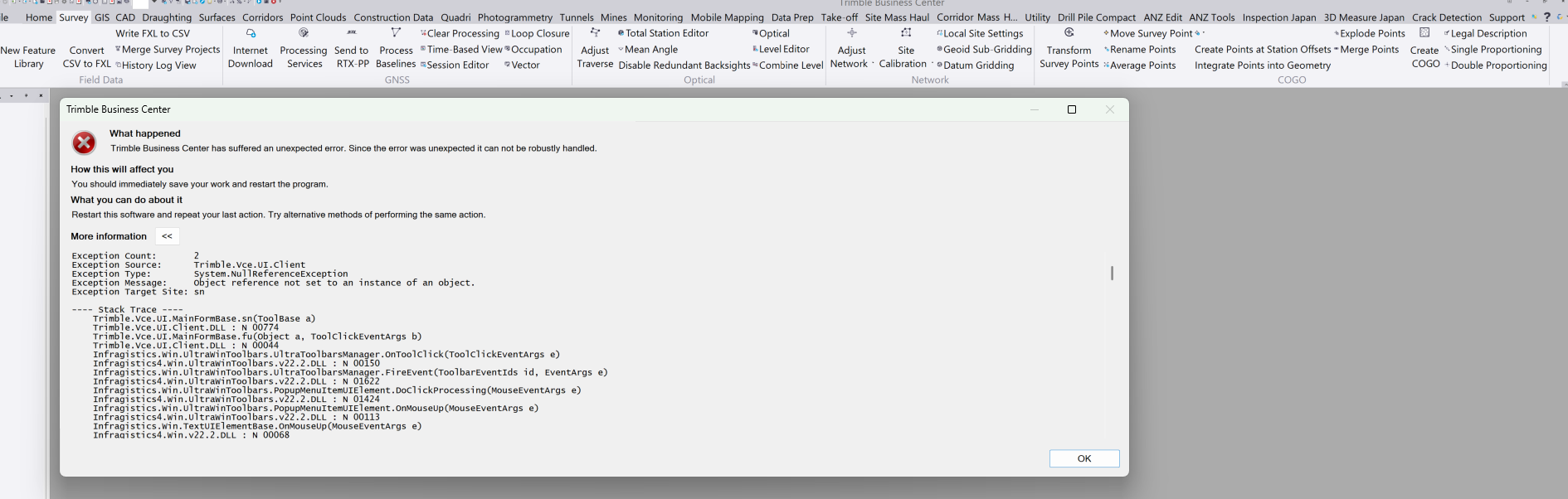Choose the Average Points command
The image size is (1568, 499).
tap(1140, 65)
